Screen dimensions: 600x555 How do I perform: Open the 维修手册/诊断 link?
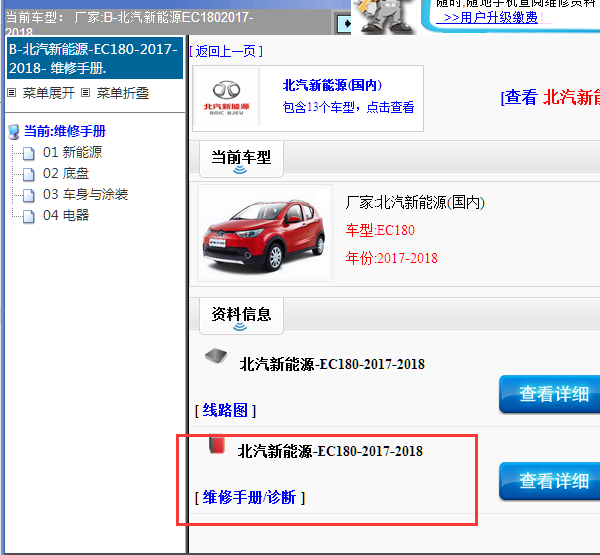click(x=249, y=498)
